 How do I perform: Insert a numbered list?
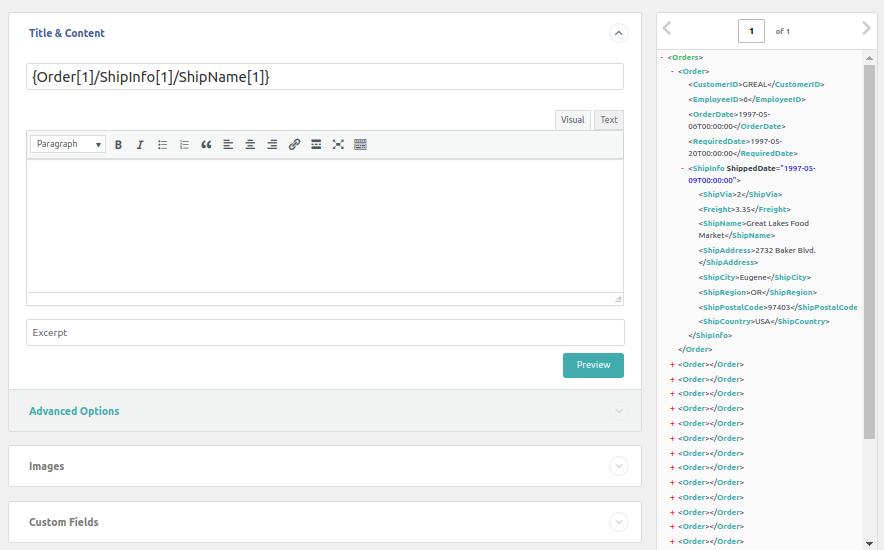[184, 145]
